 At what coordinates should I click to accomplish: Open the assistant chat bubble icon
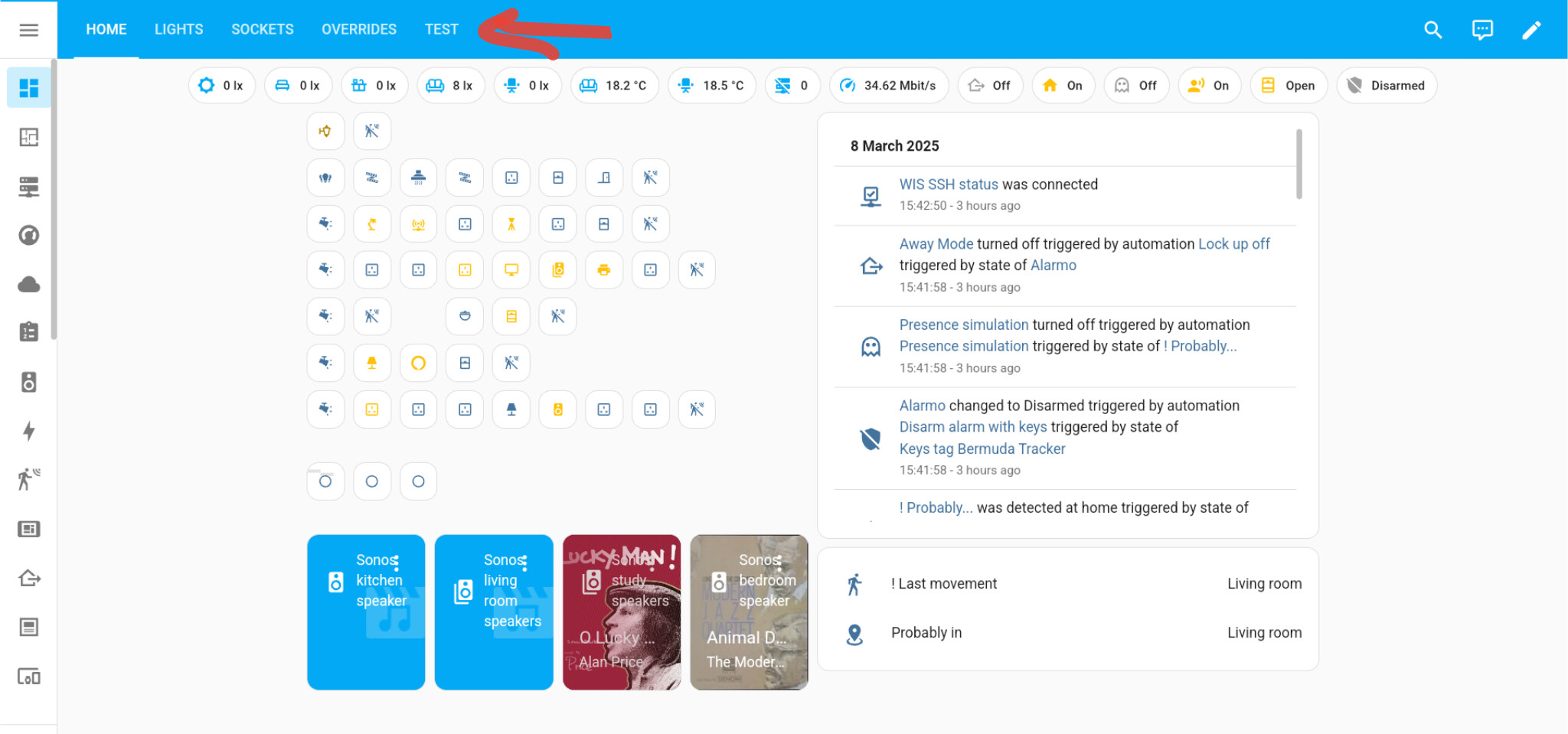1482,30
